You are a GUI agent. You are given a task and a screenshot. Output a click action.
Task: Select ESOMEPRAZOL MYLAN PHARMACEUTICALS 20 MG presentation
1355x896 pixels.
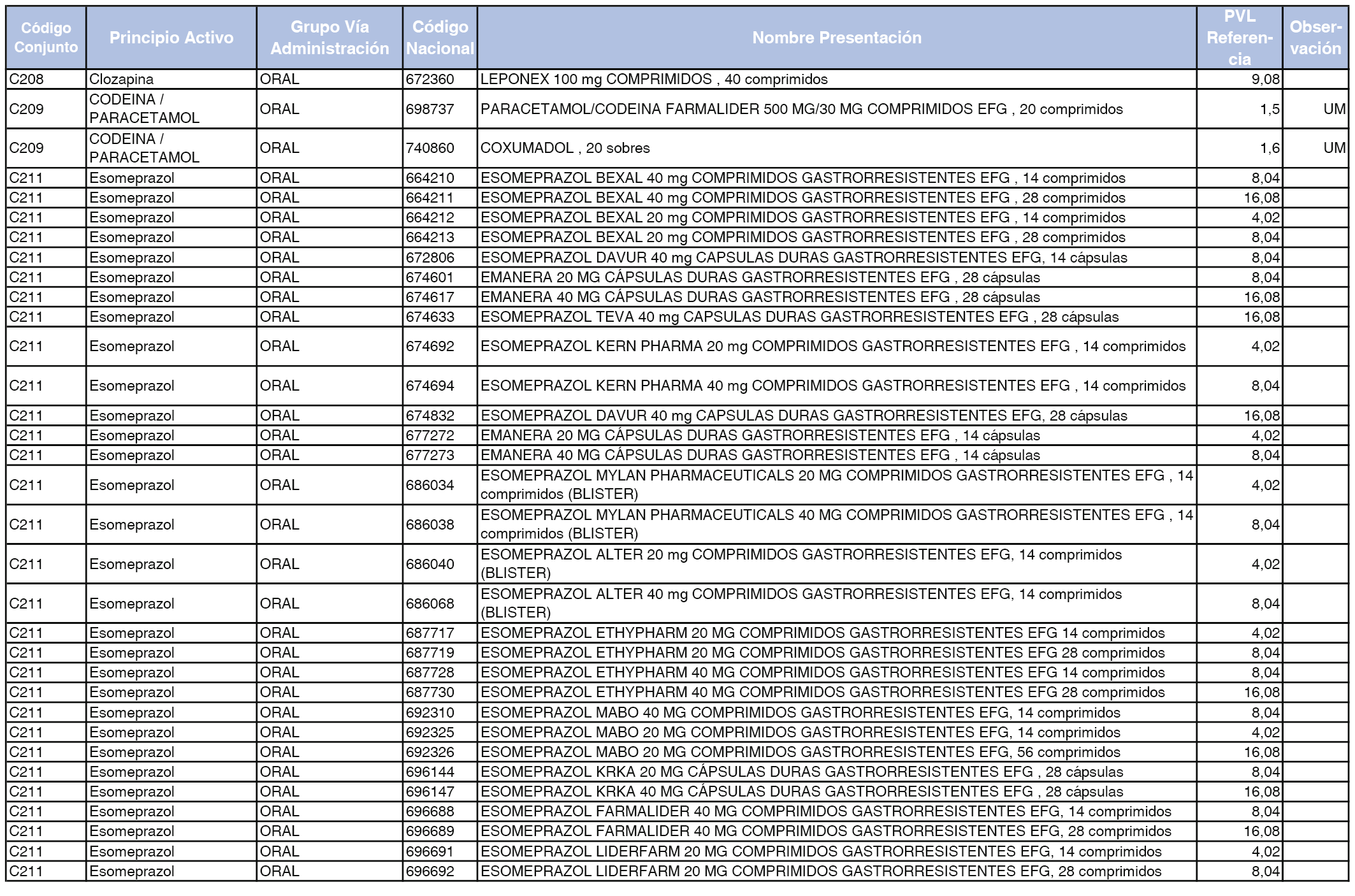[x=837, y=485]
